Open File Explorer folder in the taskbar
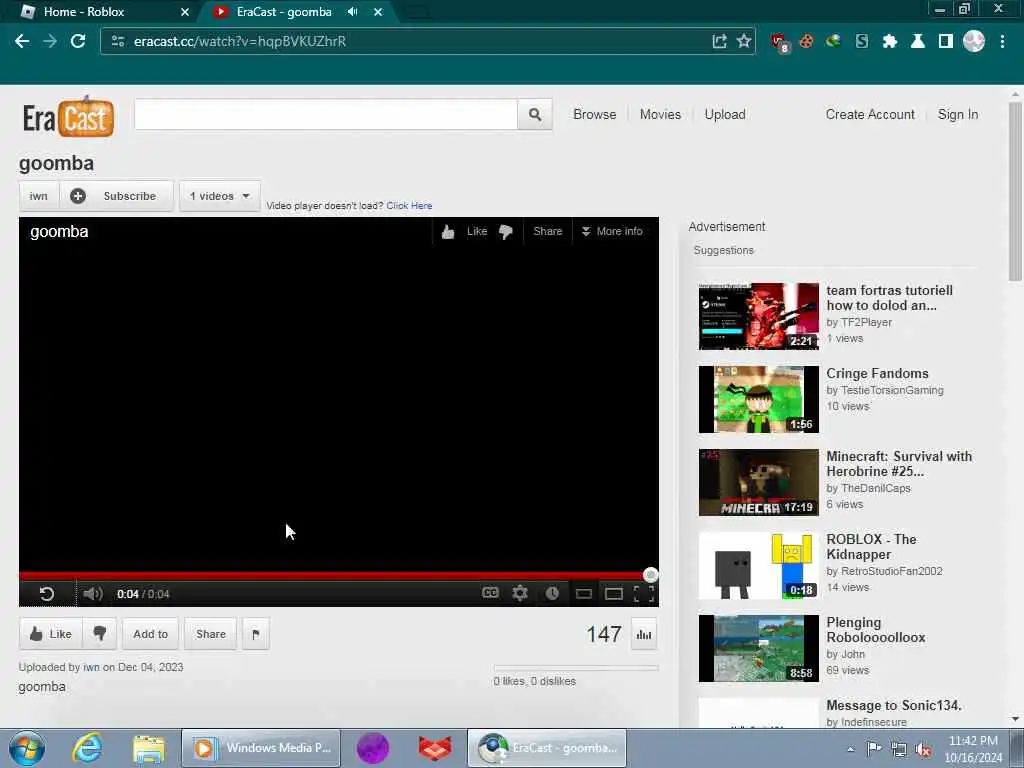This screenshot has width=1024, height=768. pos(149,748)
